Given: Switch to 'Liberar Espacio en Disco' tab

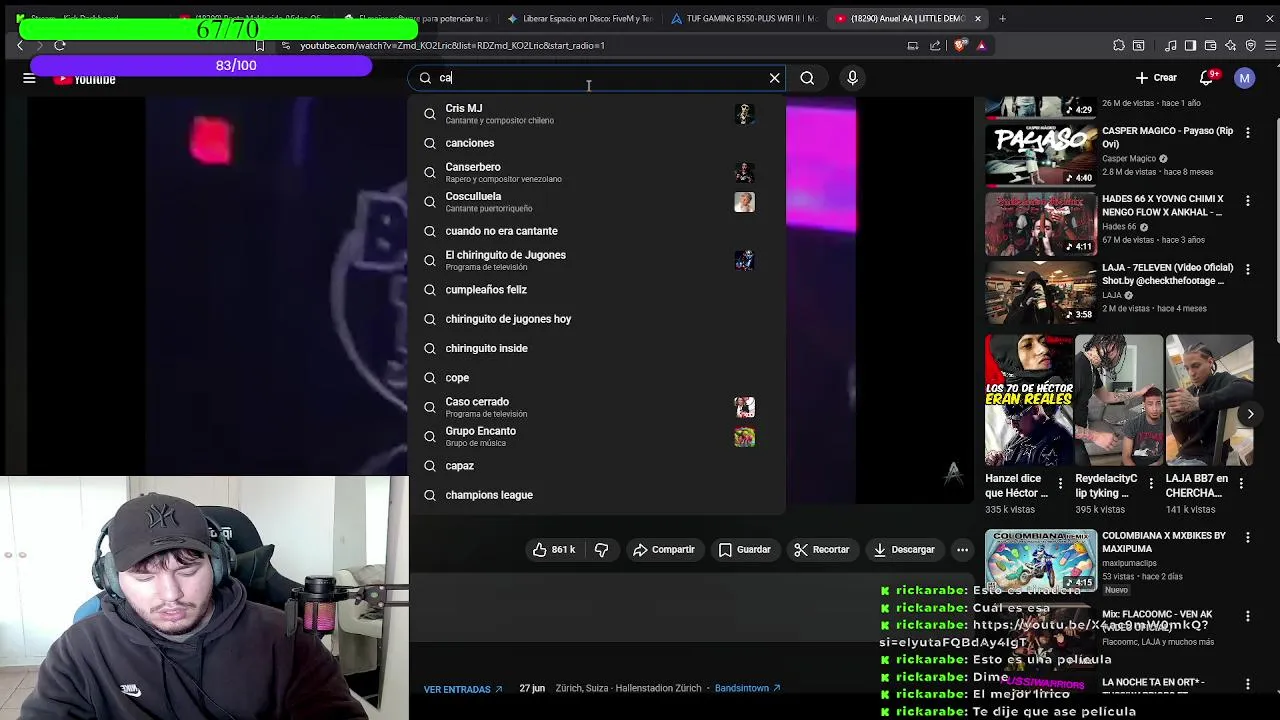Looking at the screenshot, I should [580, 18].
